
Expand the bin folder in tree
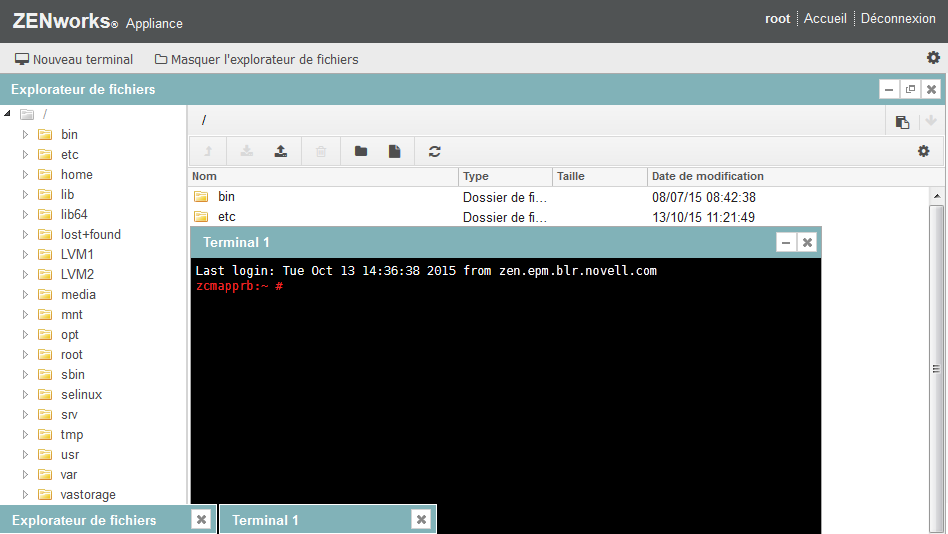pos(25,134)
